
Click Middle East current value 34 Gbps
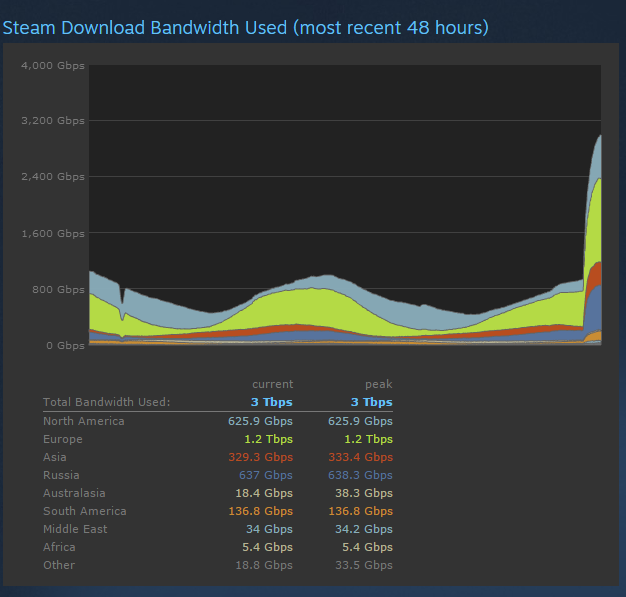point(269,529)
